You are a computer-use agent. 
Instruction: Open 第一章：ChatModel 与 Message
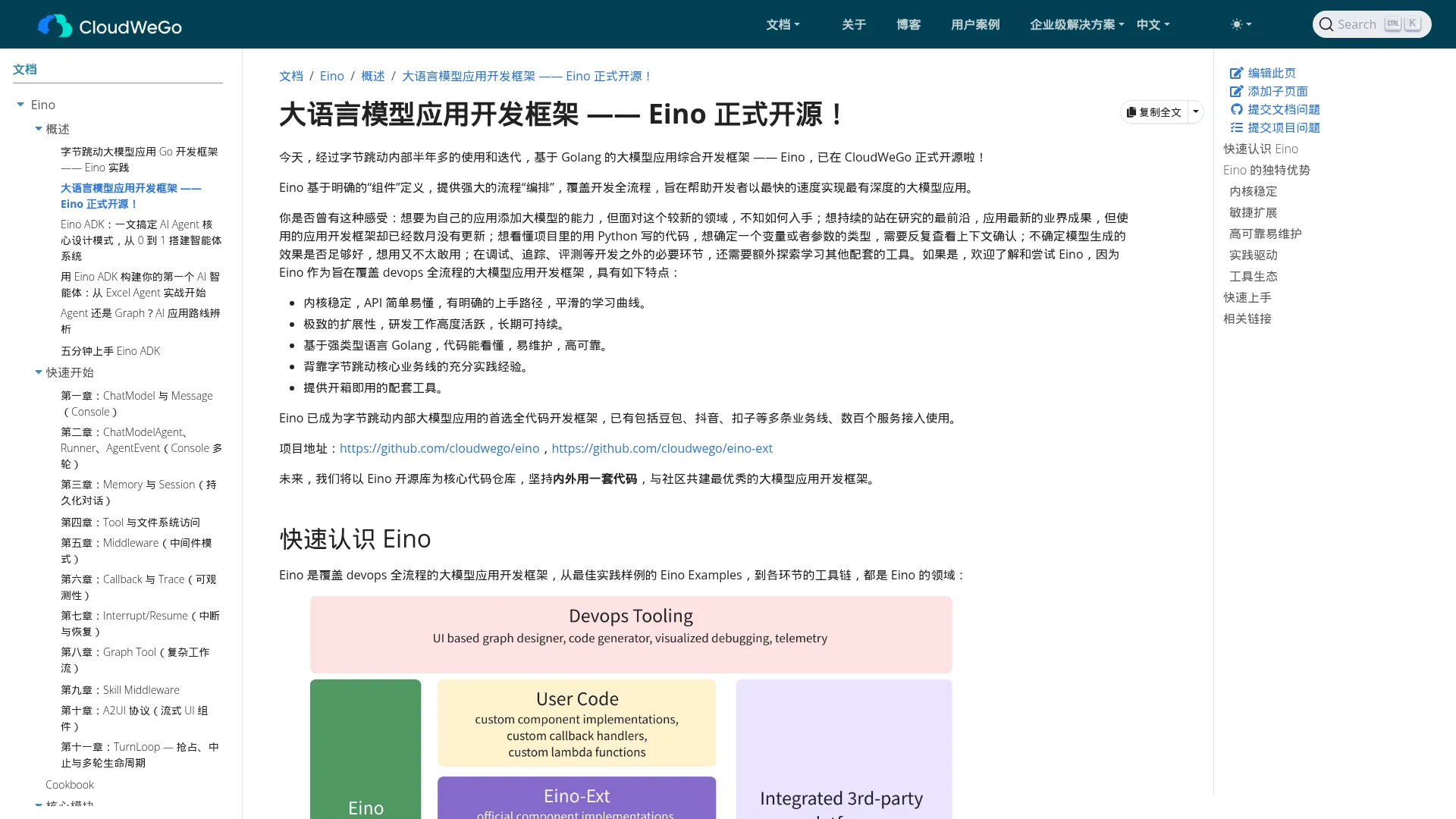tap(136, 403)
